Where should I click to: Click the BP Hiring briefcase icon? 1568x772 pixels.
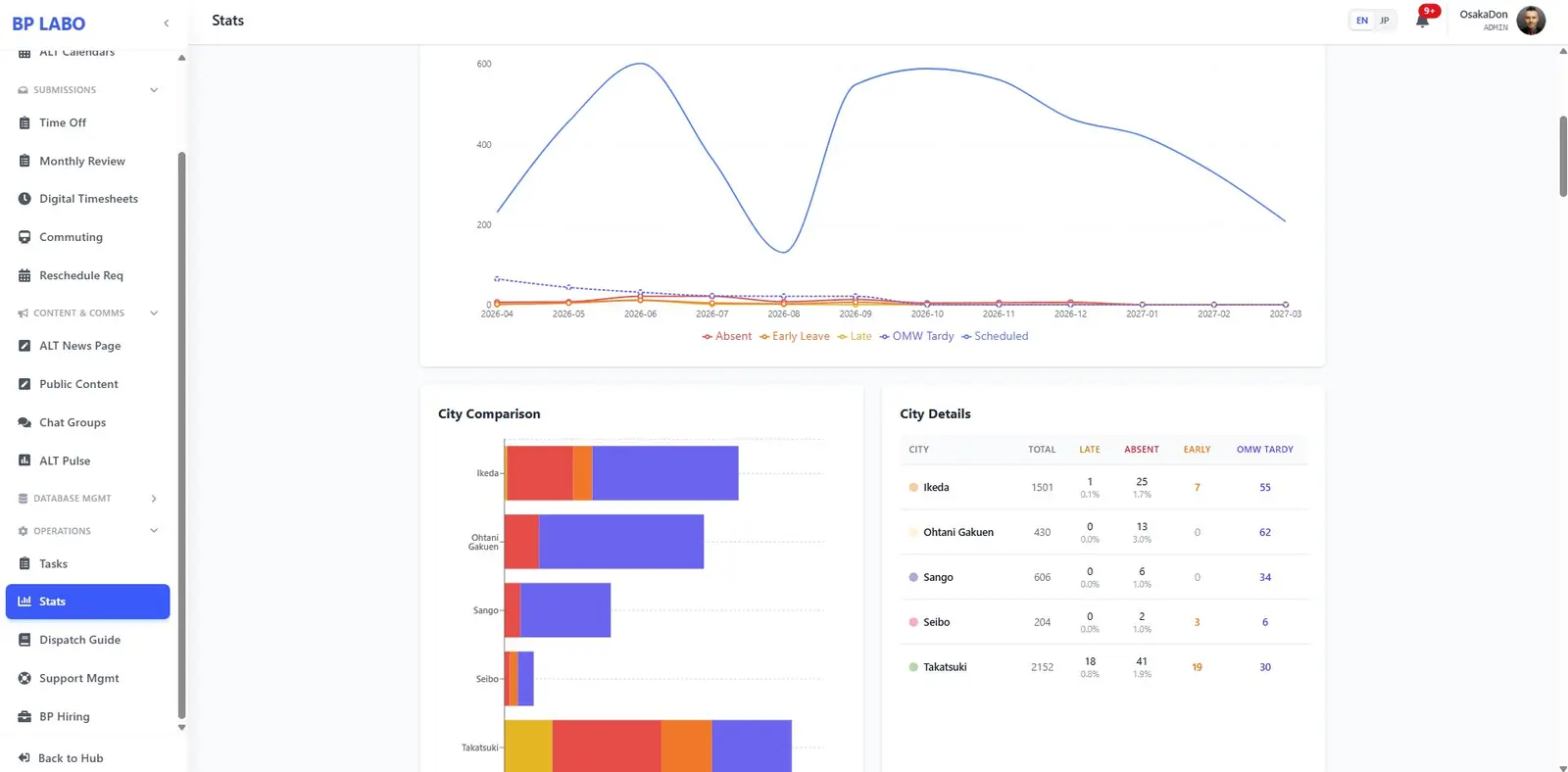click(x=24, y=716)
